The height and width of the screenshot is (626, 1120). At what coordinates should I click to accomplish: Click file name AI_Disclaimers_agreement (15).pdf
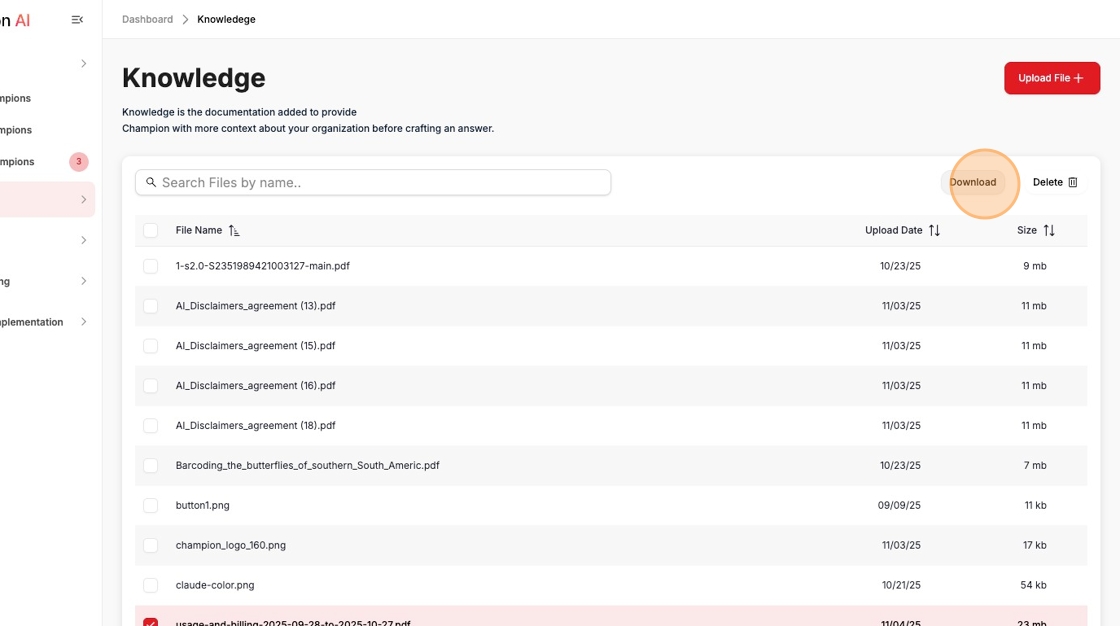pos(255,346)
